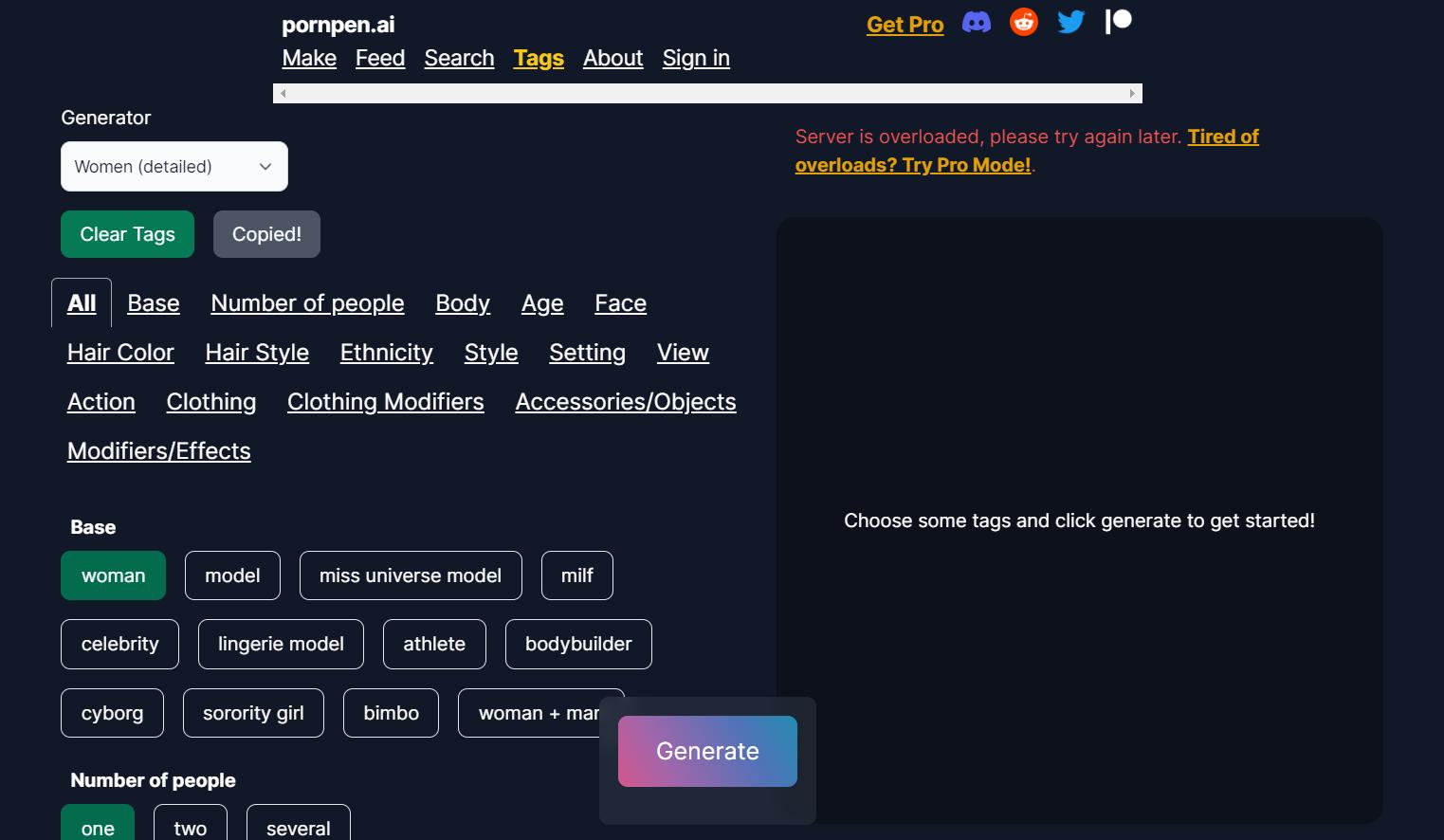Switch to the Style tab

coord(491,353)
